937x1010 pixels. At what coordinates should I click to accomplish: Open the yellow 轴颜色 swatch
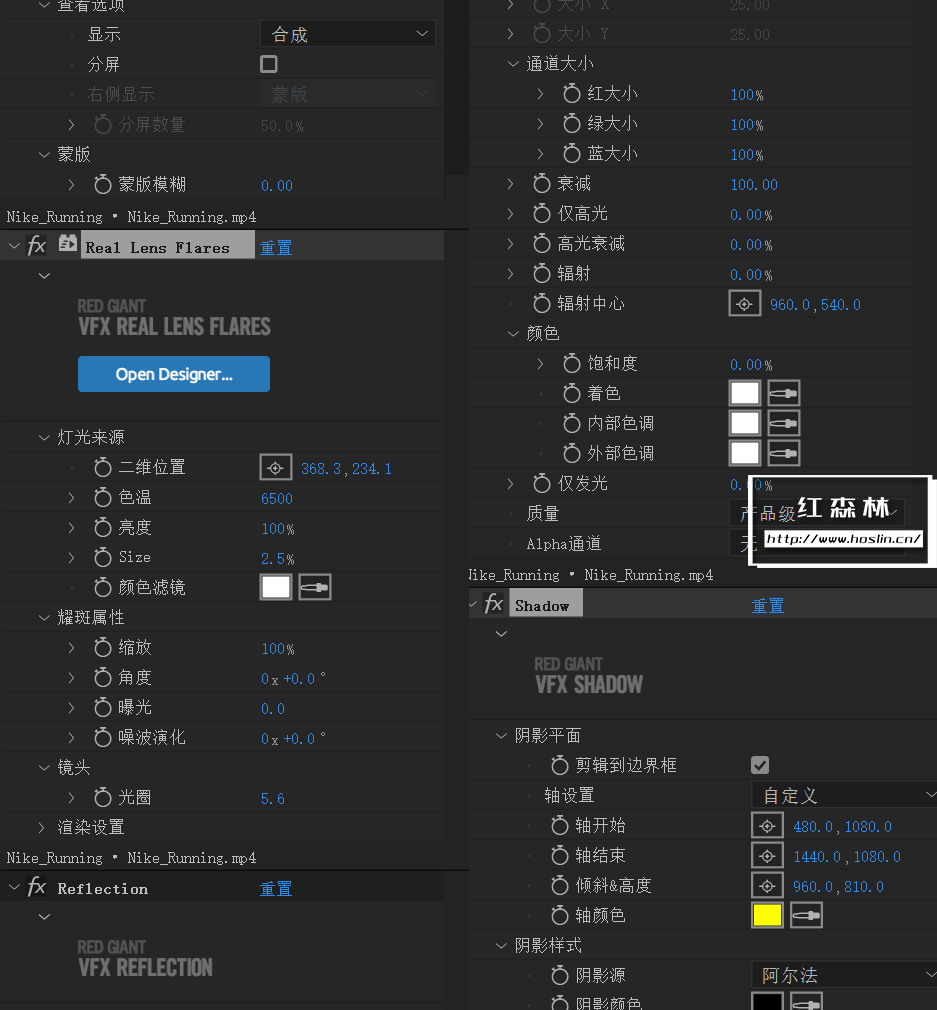coord(767,915)
